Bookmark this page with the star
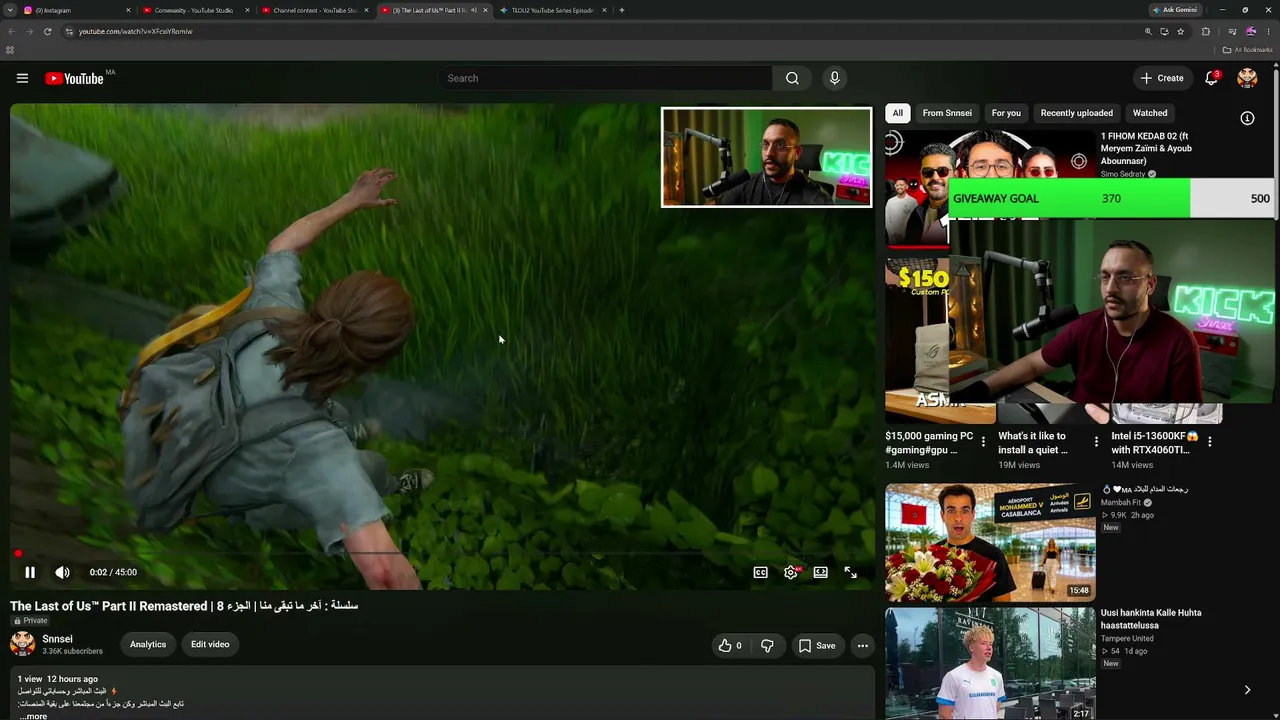 [x=1180, y=31]
